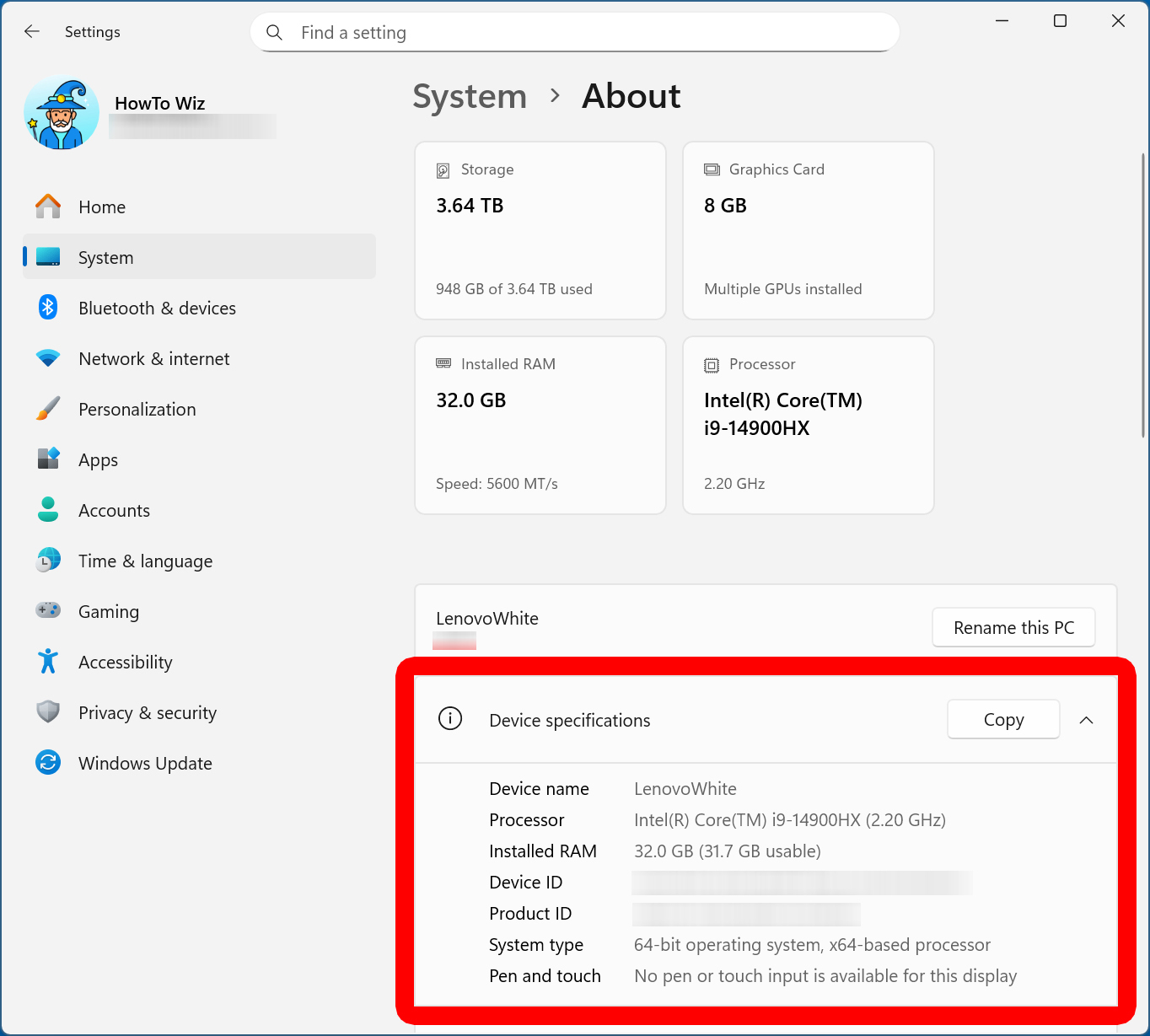This screenshot has height=1036, width=1150.
Task: Click the Apps sidebar icon
Action: tap(48, 459)
